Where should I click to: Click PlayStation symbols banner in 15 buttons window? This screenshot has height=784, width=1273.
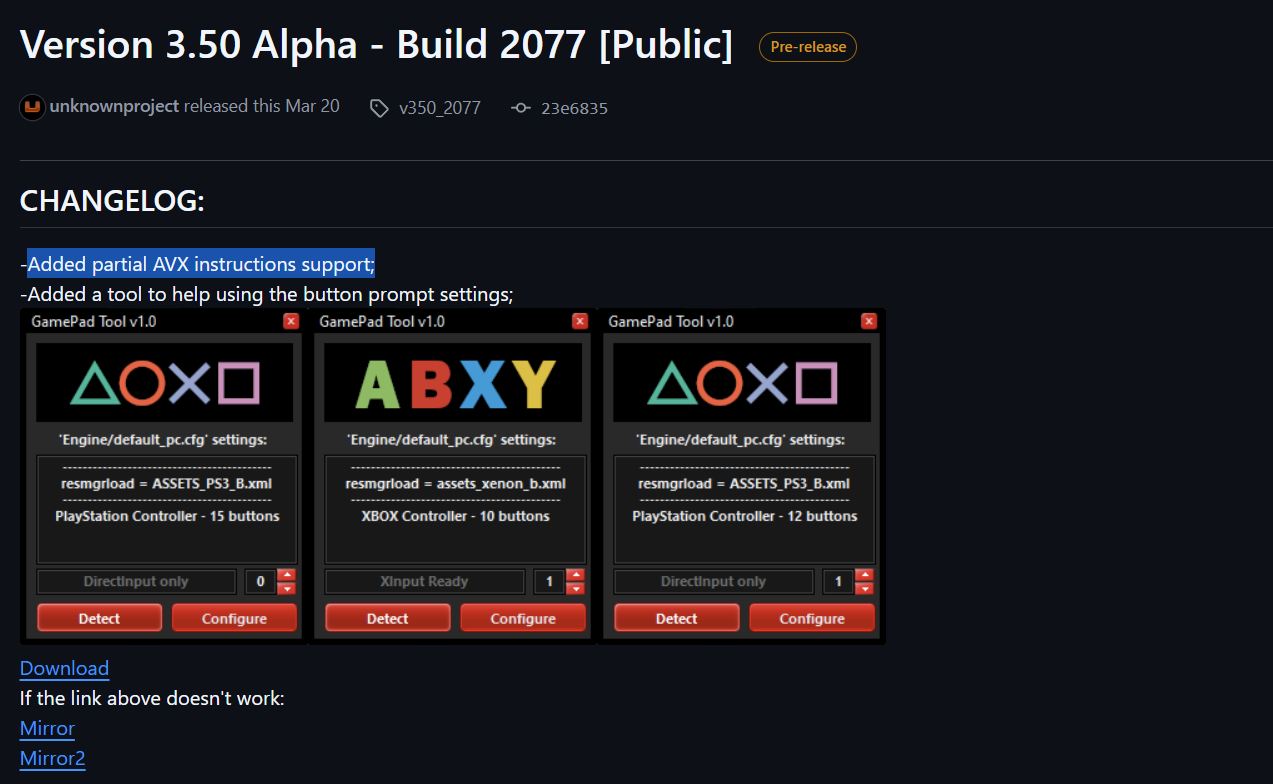coord(165,383)
